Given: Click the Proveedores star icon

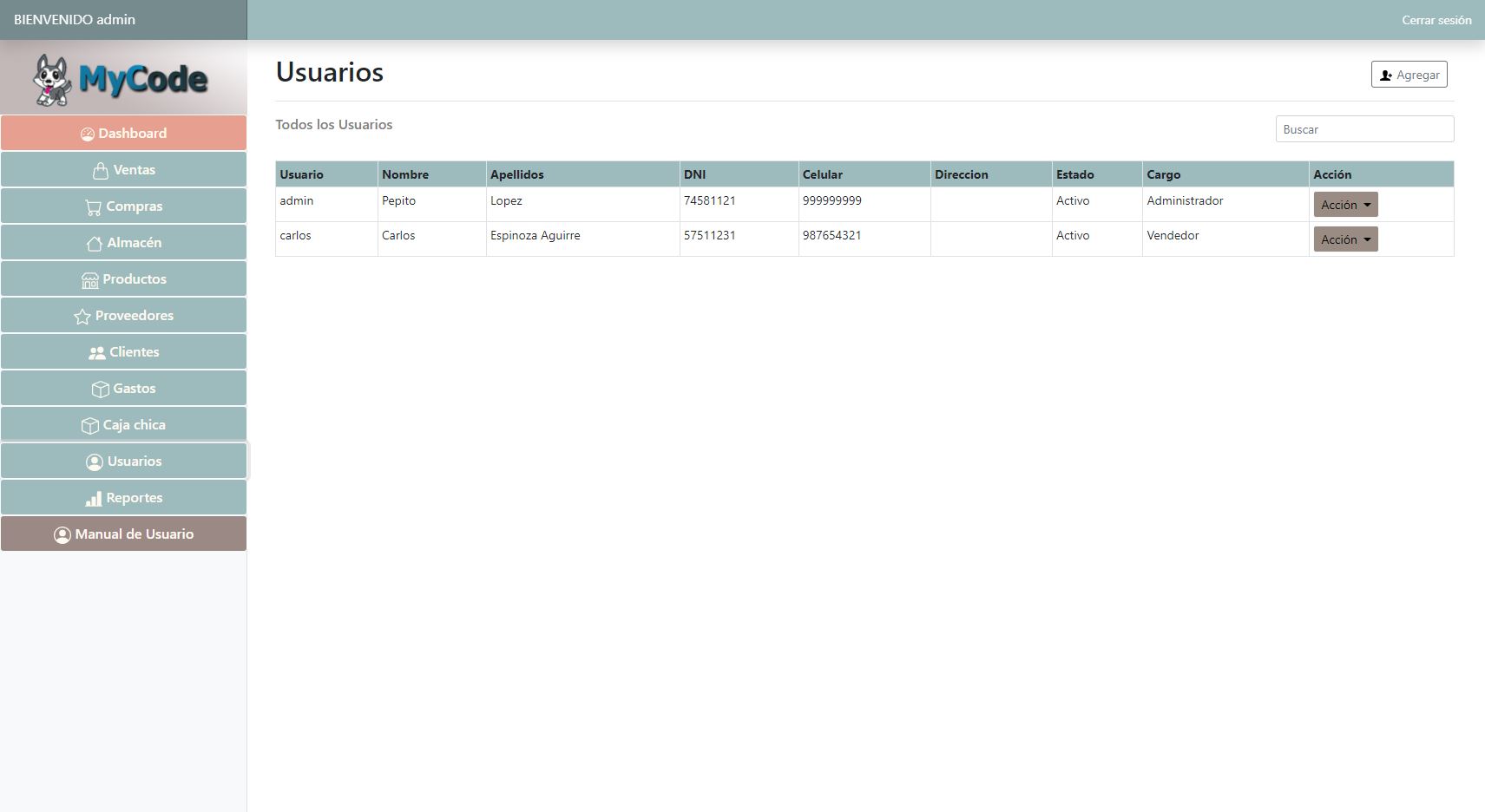Looking at the screenshot, I should 82,317.
